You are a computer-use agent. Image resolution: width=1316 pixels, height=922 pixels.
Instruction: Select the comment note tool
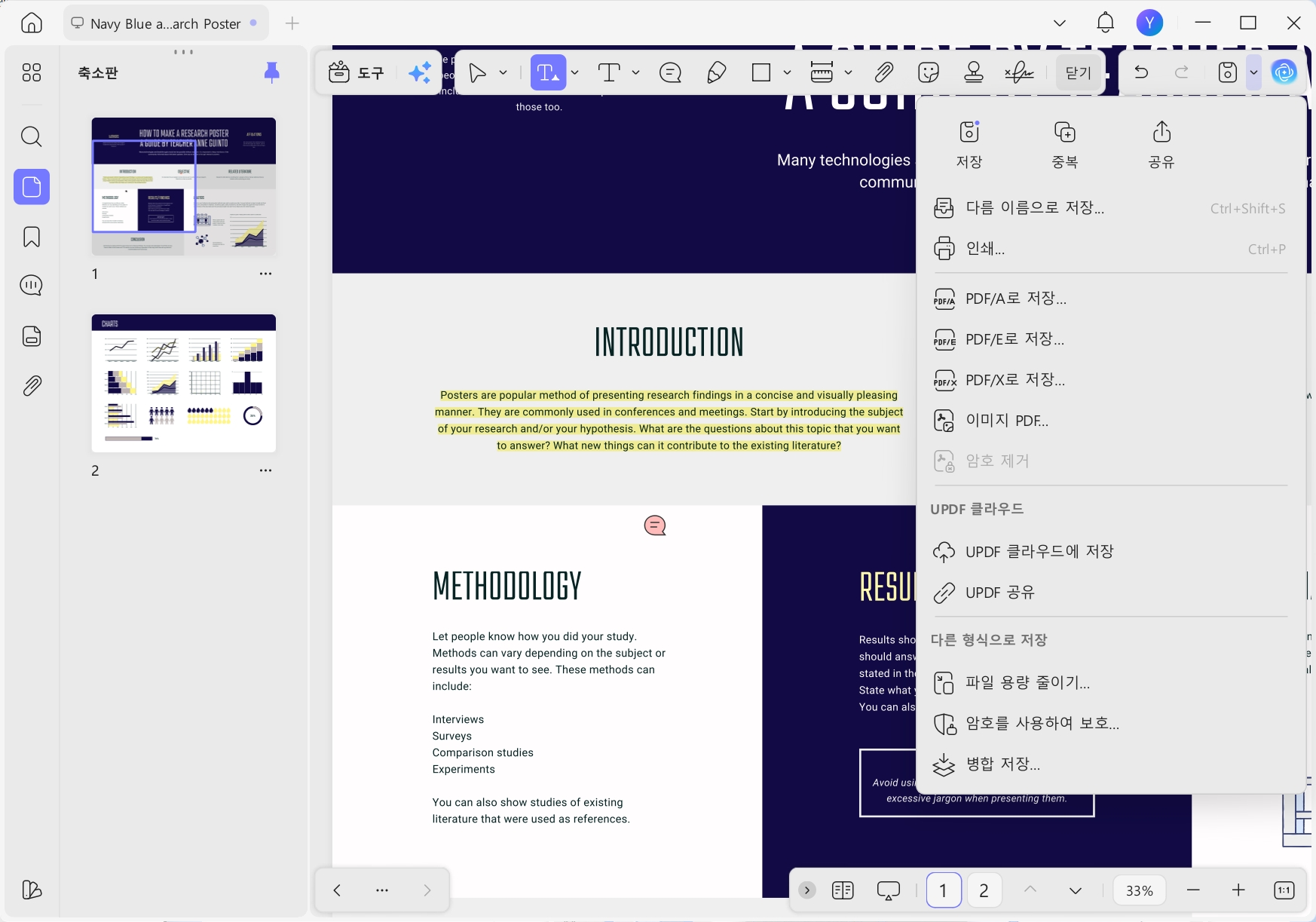click(x=670, y=72)
